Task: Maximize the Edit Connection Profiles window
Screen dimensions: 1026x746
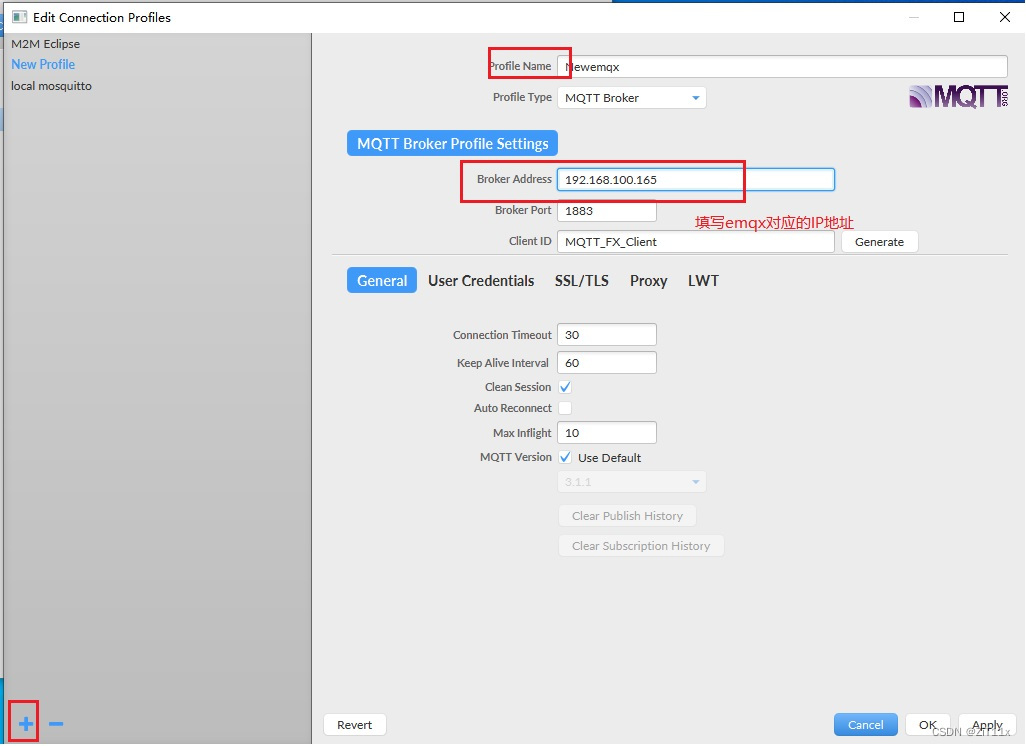Action: click(x=959, y=17)
